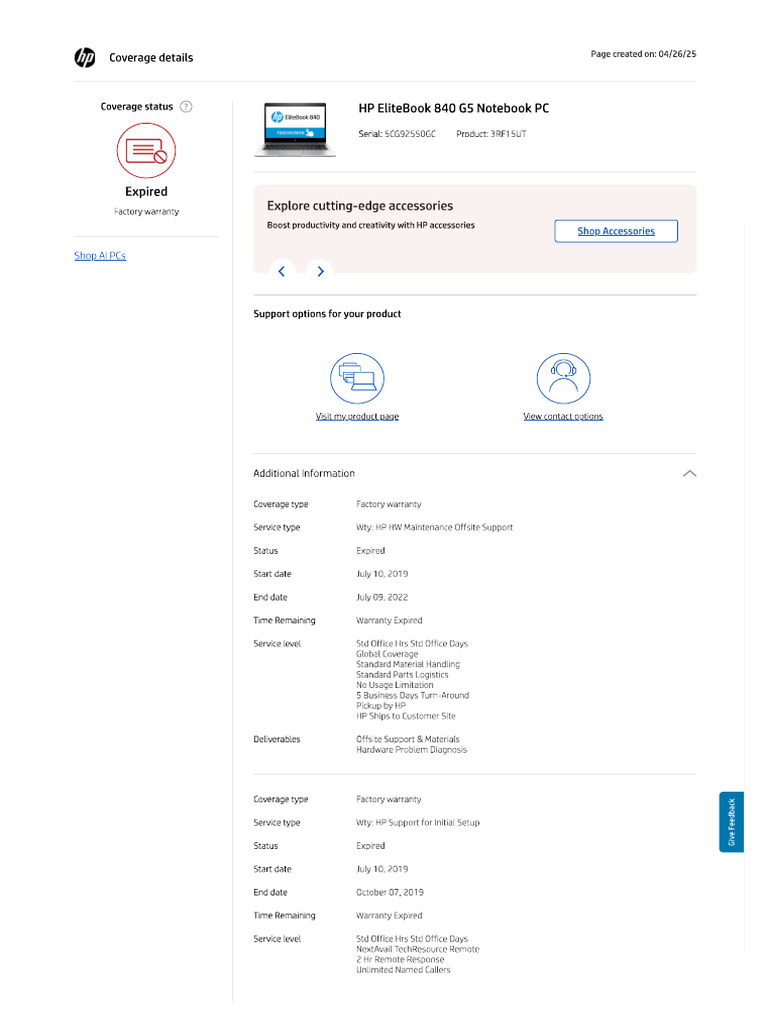Click the HP EliteBook 840 G5 Notebook PC title

[x=454, y=108]
